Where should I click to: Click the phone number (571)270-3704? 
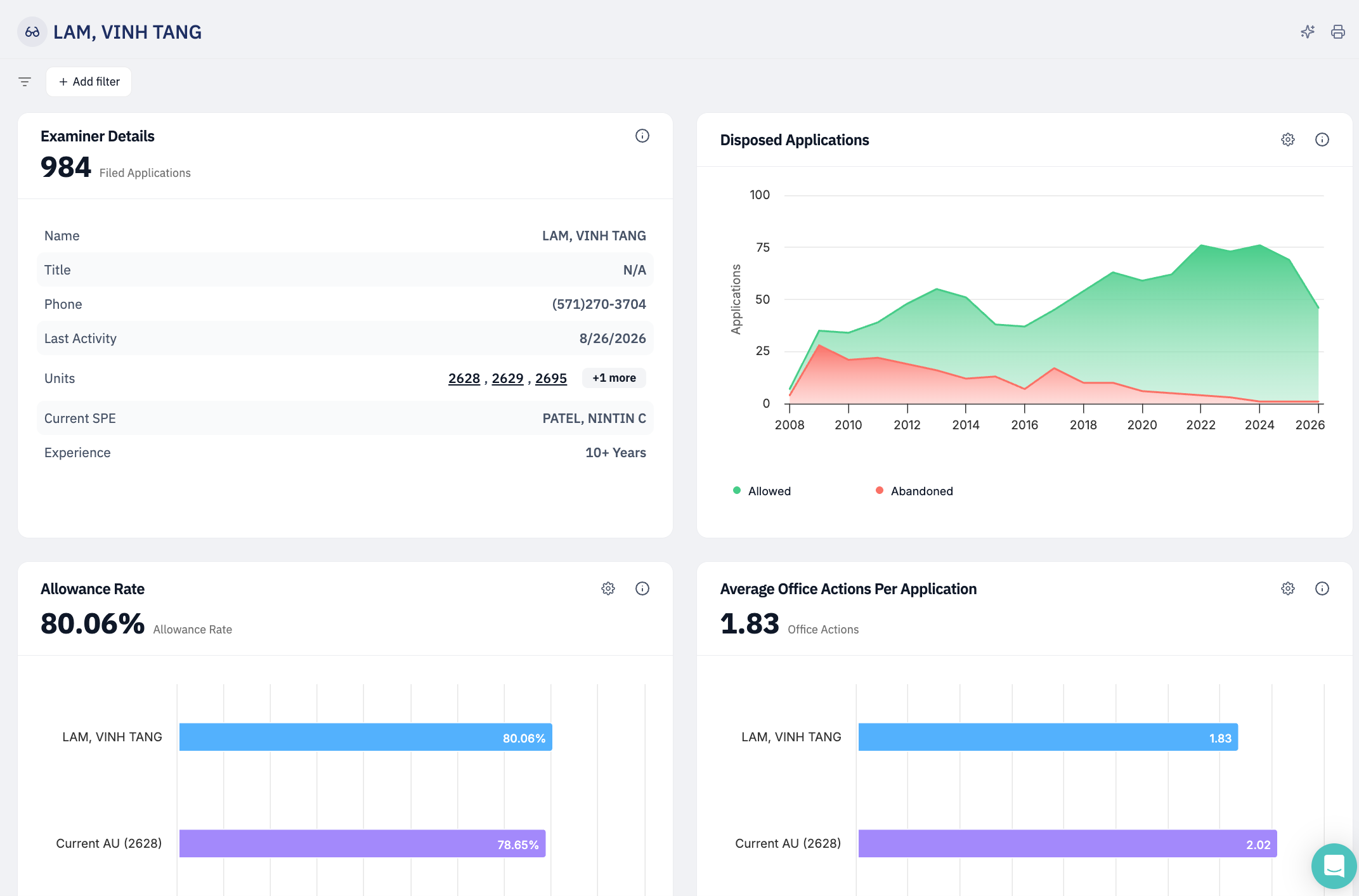pos(599,304)
